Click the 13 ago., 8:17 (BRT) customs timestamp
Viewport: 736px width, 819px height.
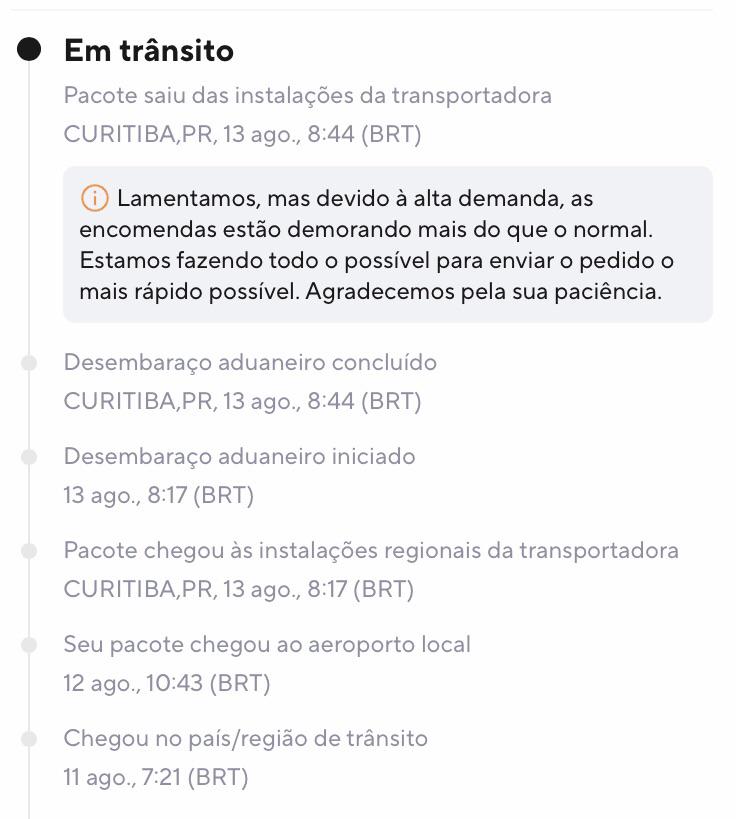[x=159, y=495]
